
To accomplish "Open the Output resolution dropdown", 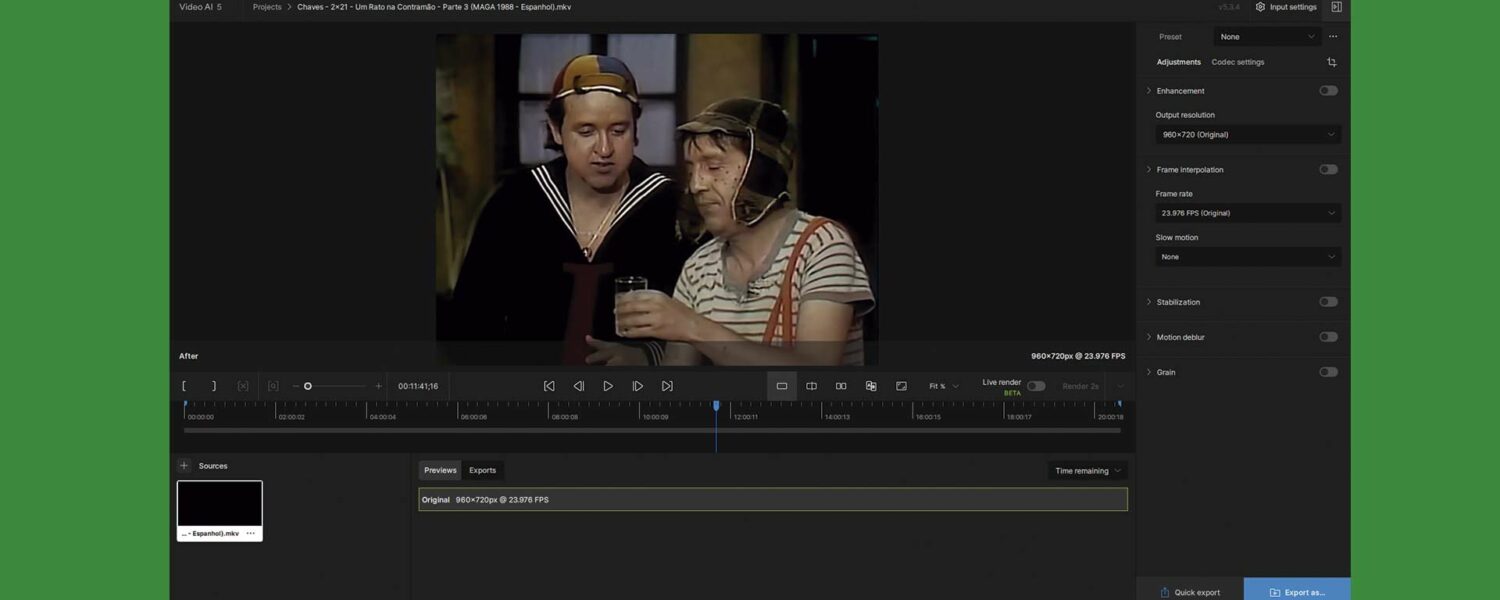I will point(1248,134).
